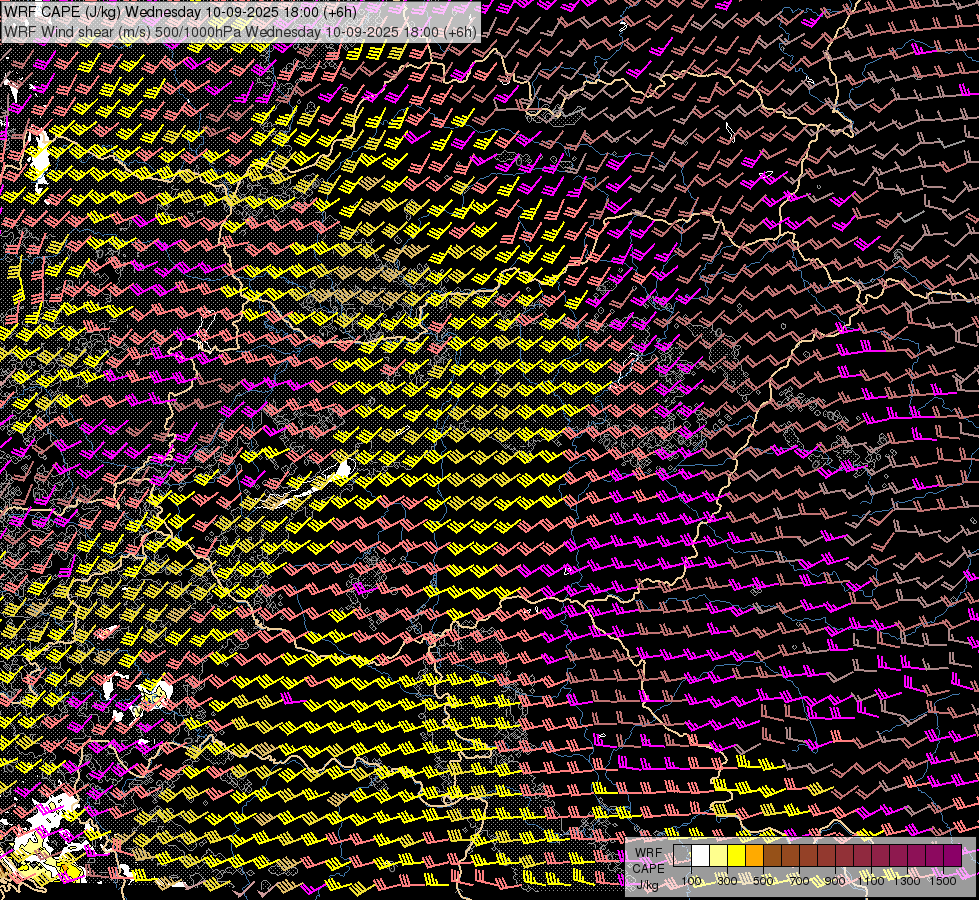
Task: Click the legend value 1500
Action: click(x=943, y=881)
